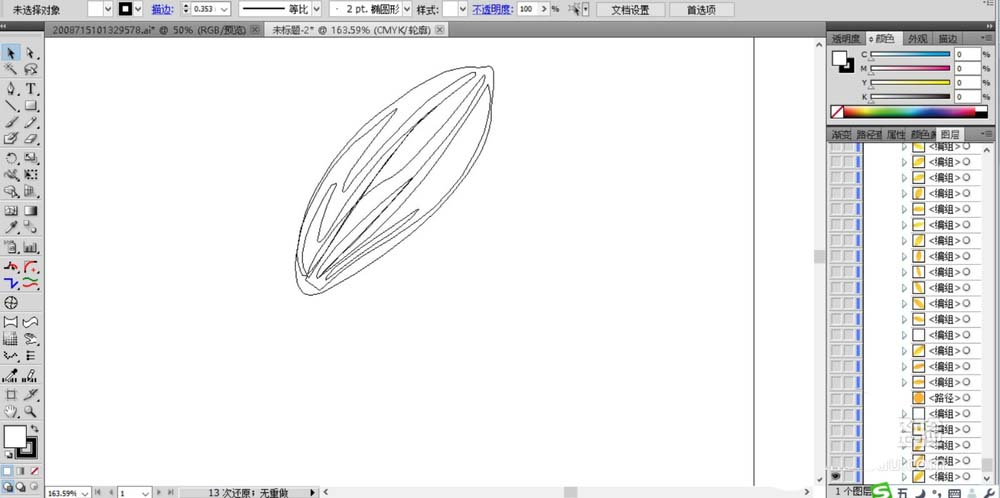Adjust the K black slider

[x=910, y=98]
